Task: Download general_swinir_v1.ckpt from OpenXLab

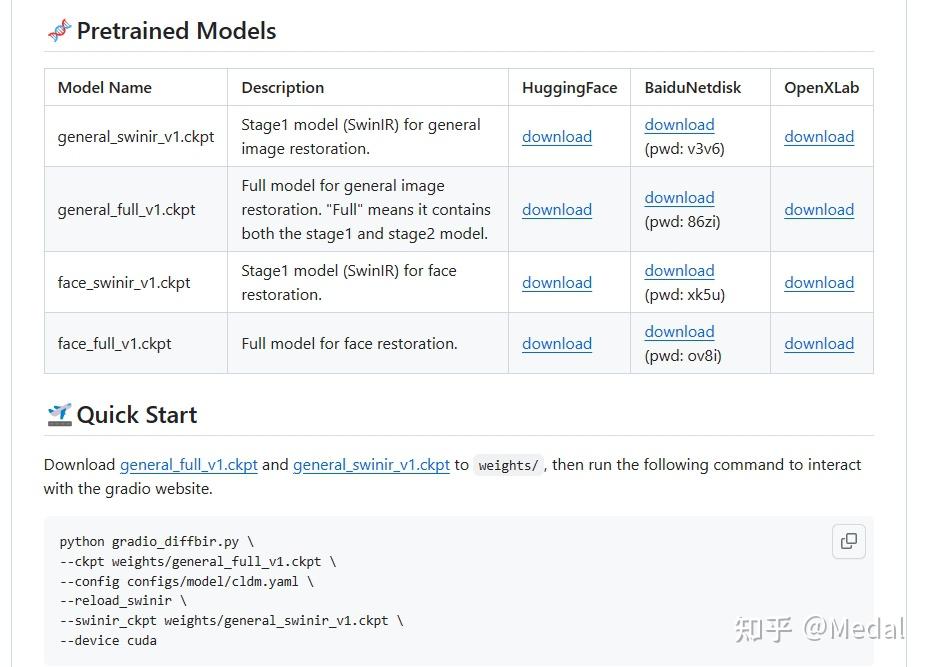Action: tap(819, 137)
